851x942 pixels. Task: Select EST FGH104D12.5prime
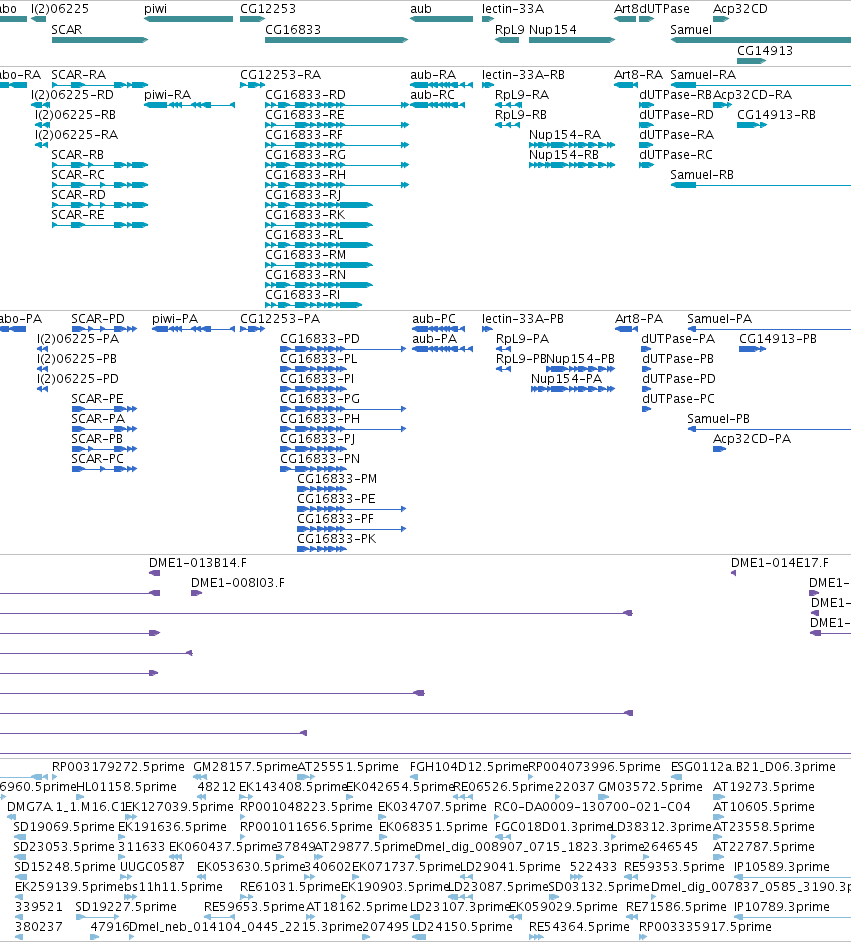click(x=414, y=777)
